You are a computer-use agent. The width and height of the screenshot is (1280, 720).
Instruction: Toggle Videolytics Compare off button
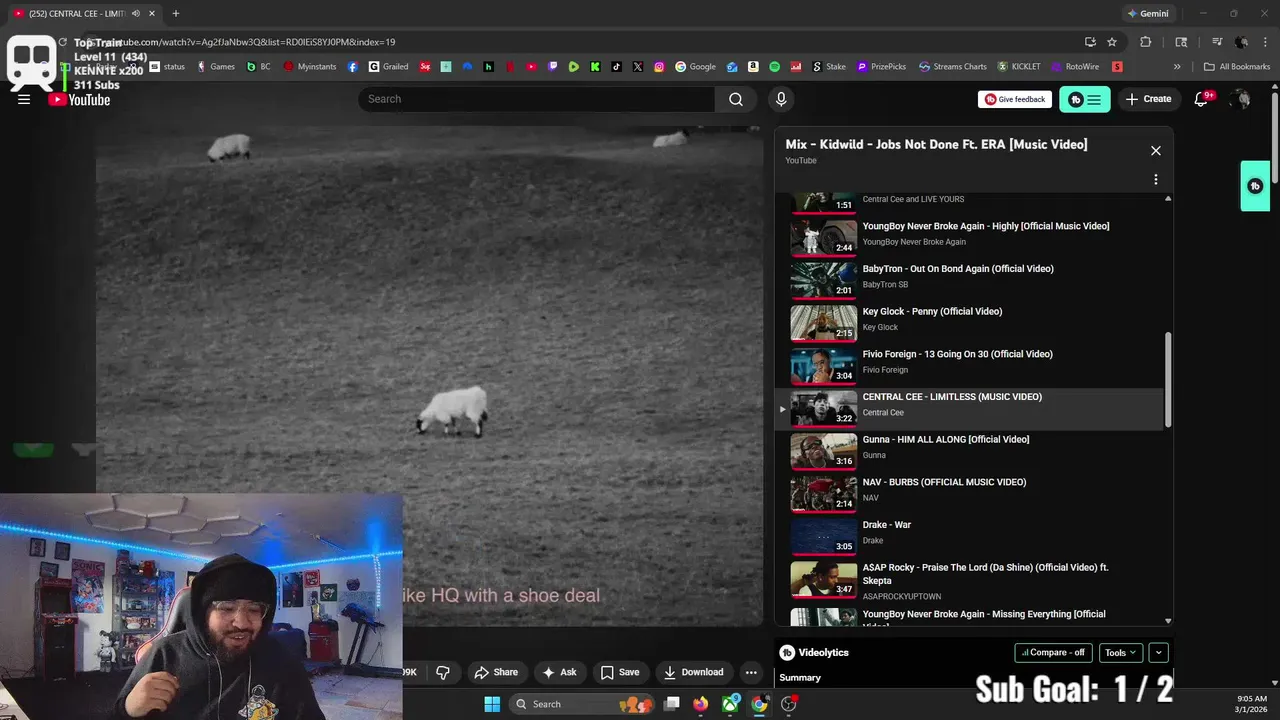[x=1053, y=653]
